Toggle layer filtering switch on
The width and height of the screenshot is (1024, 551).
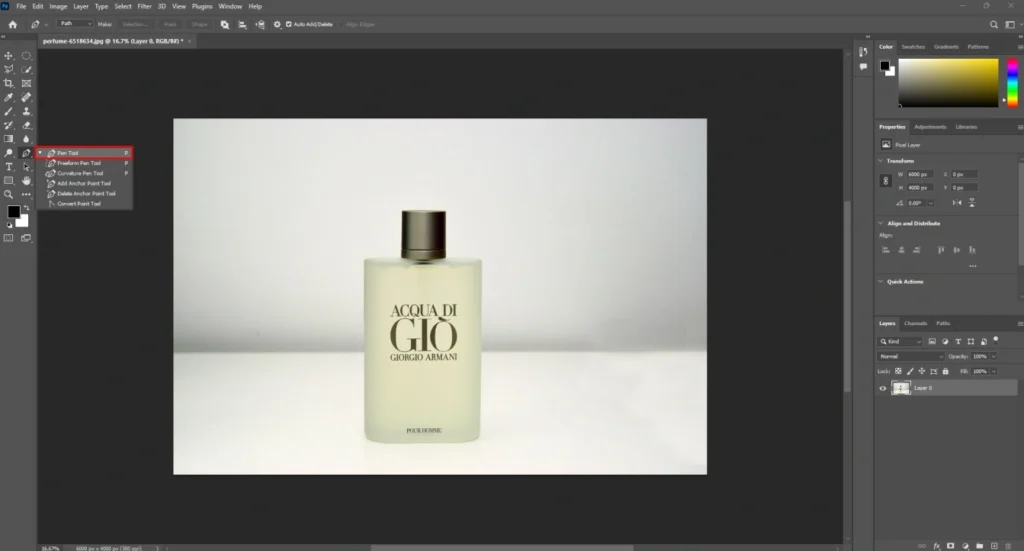pos(996,339)
